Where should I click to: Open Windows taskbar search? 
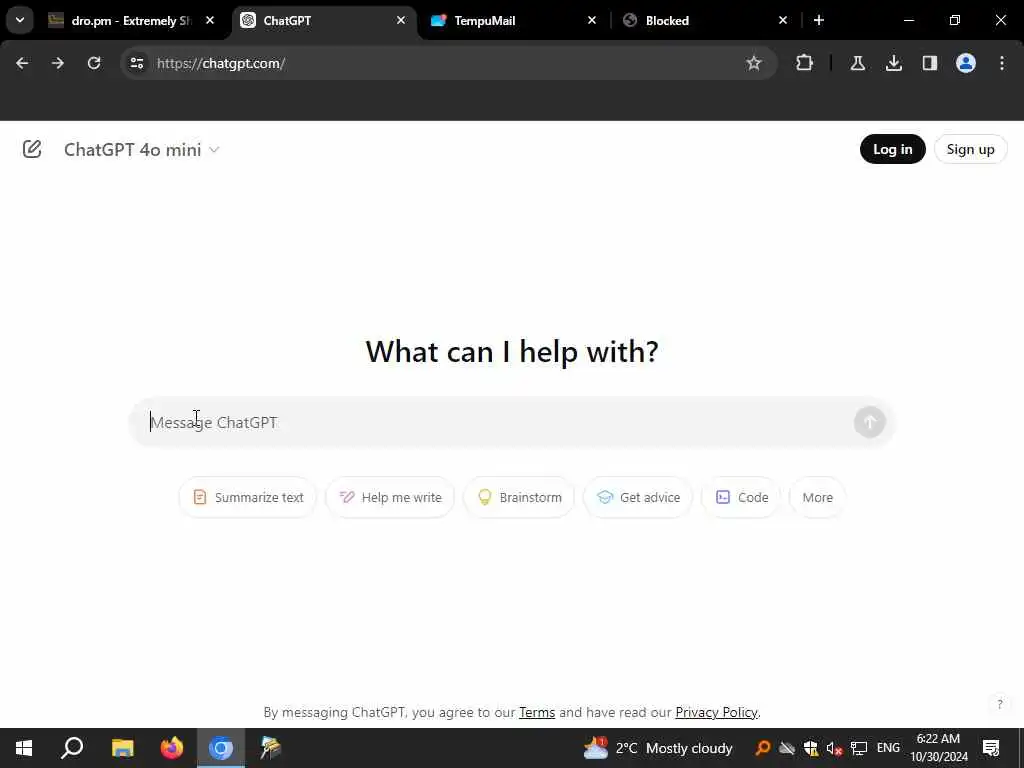click(72, 748)
